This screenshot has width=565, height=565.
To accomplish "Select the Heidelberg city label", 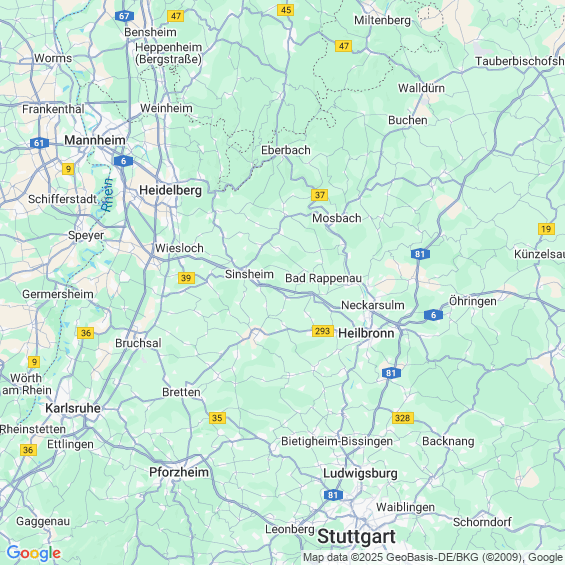I will point(170,190).
